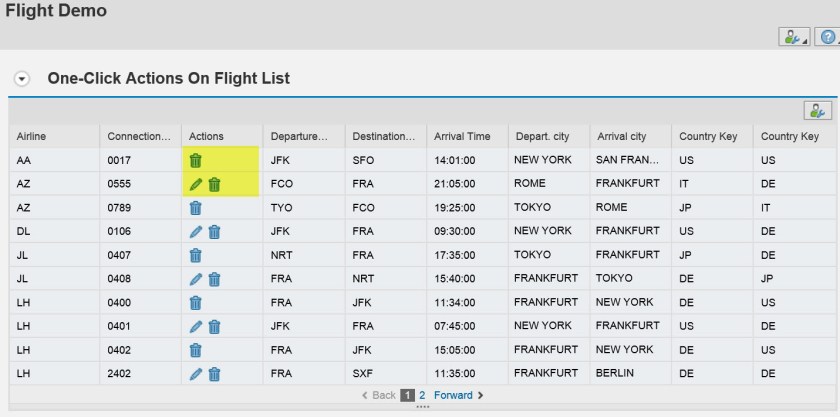840x417 pixels.
Task: Click Forward to next page
Action: 458,396
